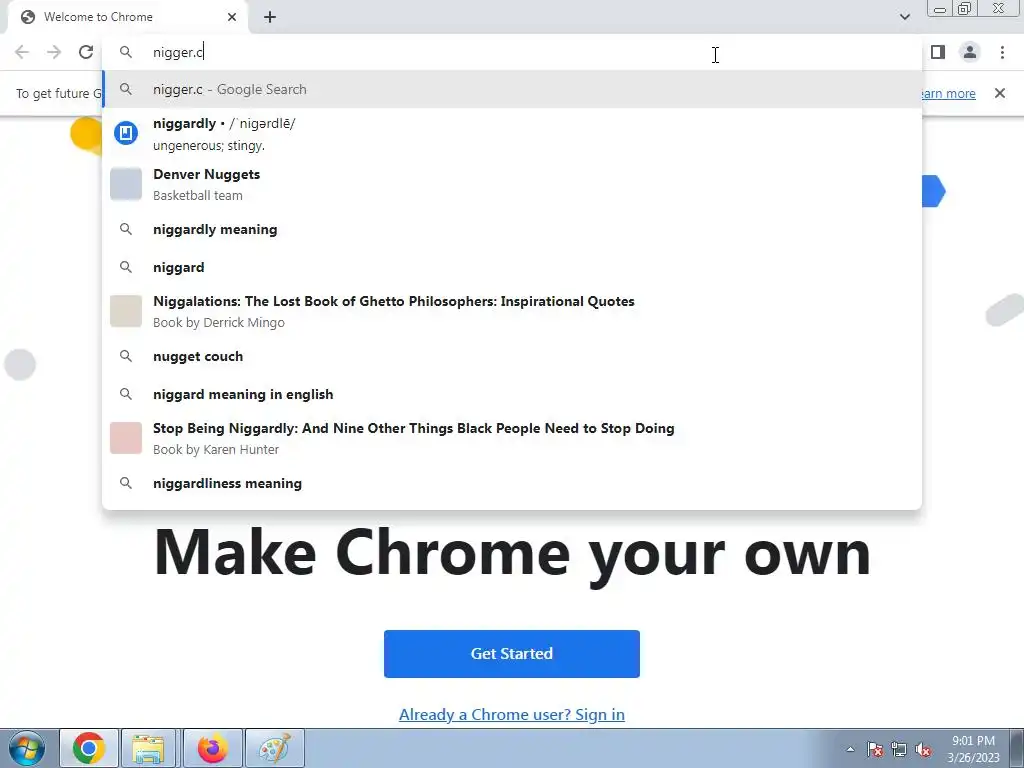This screenshot has width=1024, height=768.
Task: Select the Book by Karen Hunter suggestion
Action: click(x=512, y=438)
